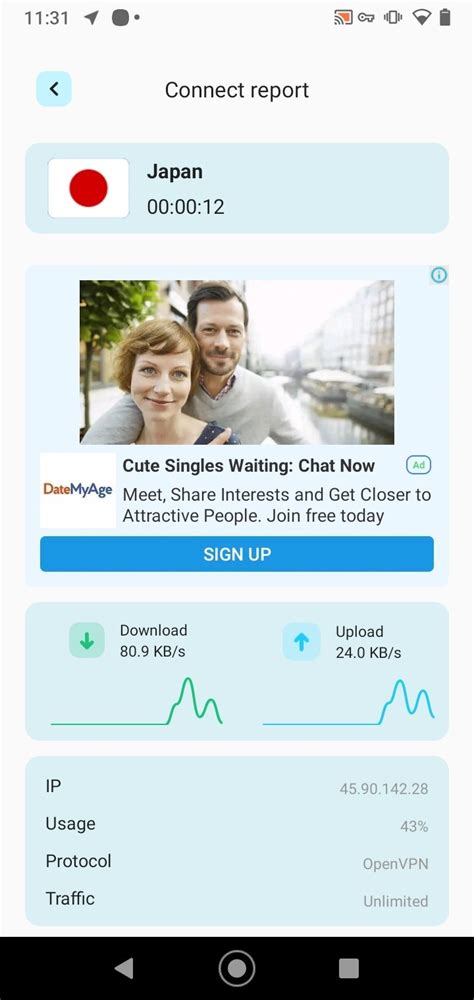Tap the upload speed graph

pos(348,703)
